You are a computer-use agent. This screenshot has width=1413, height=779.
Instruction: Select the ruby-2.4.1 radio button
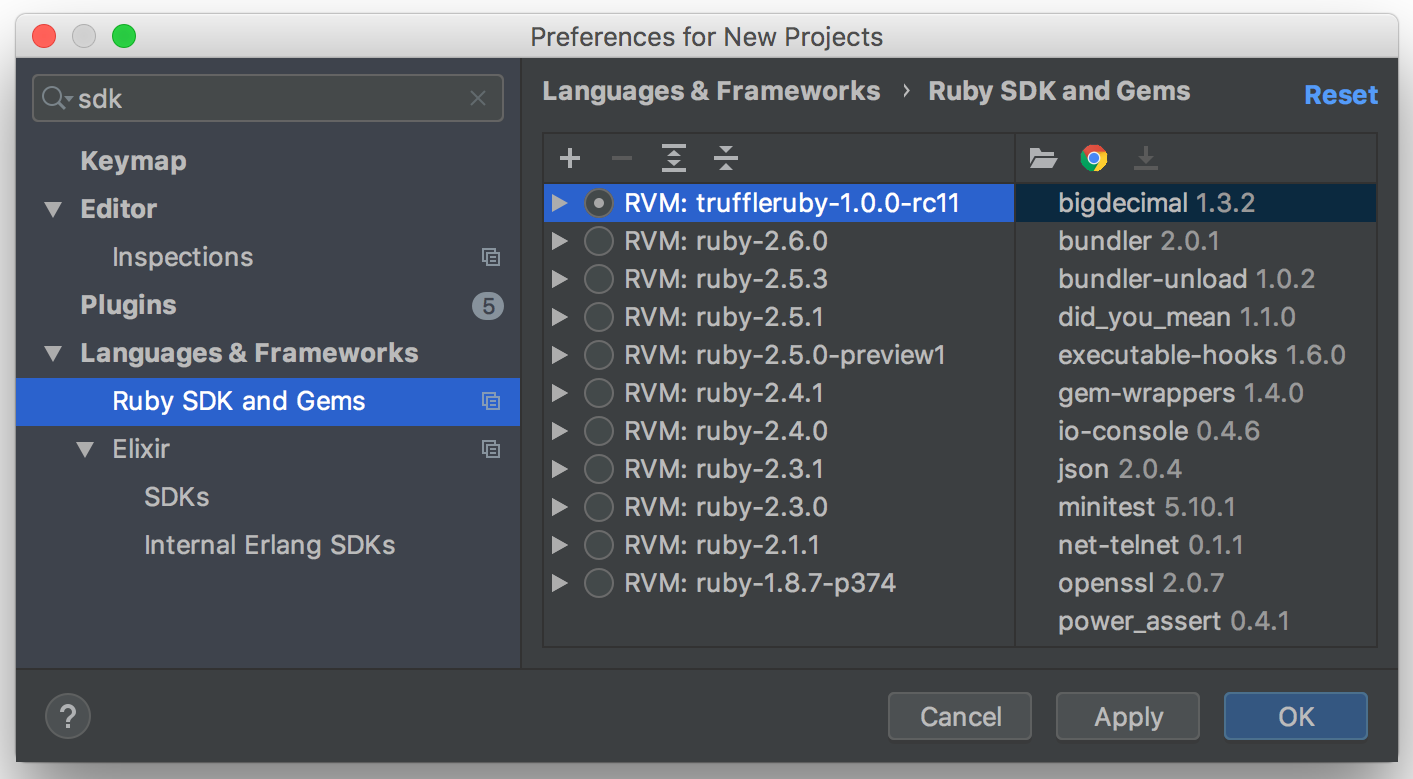pyautogui.click(x=598, y=393)
